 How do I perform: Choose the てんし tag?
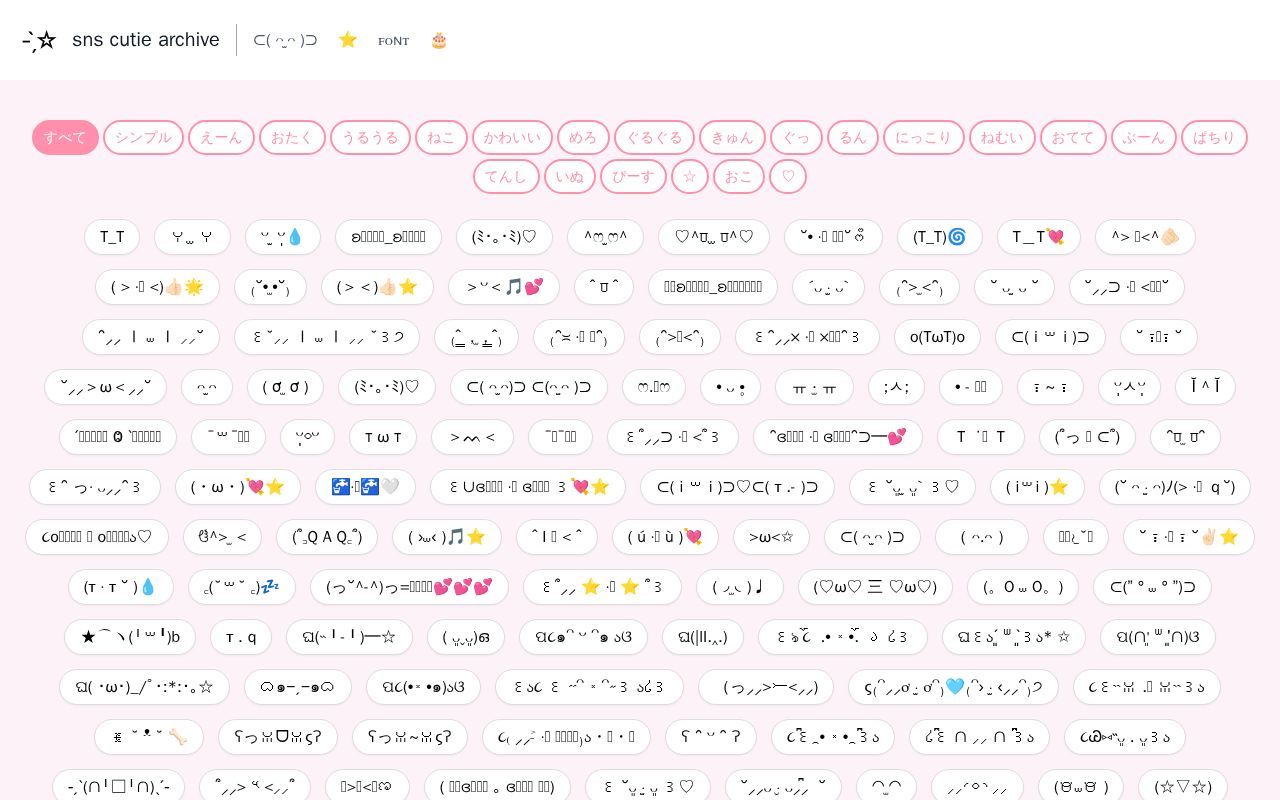click(x=506, y=176)
